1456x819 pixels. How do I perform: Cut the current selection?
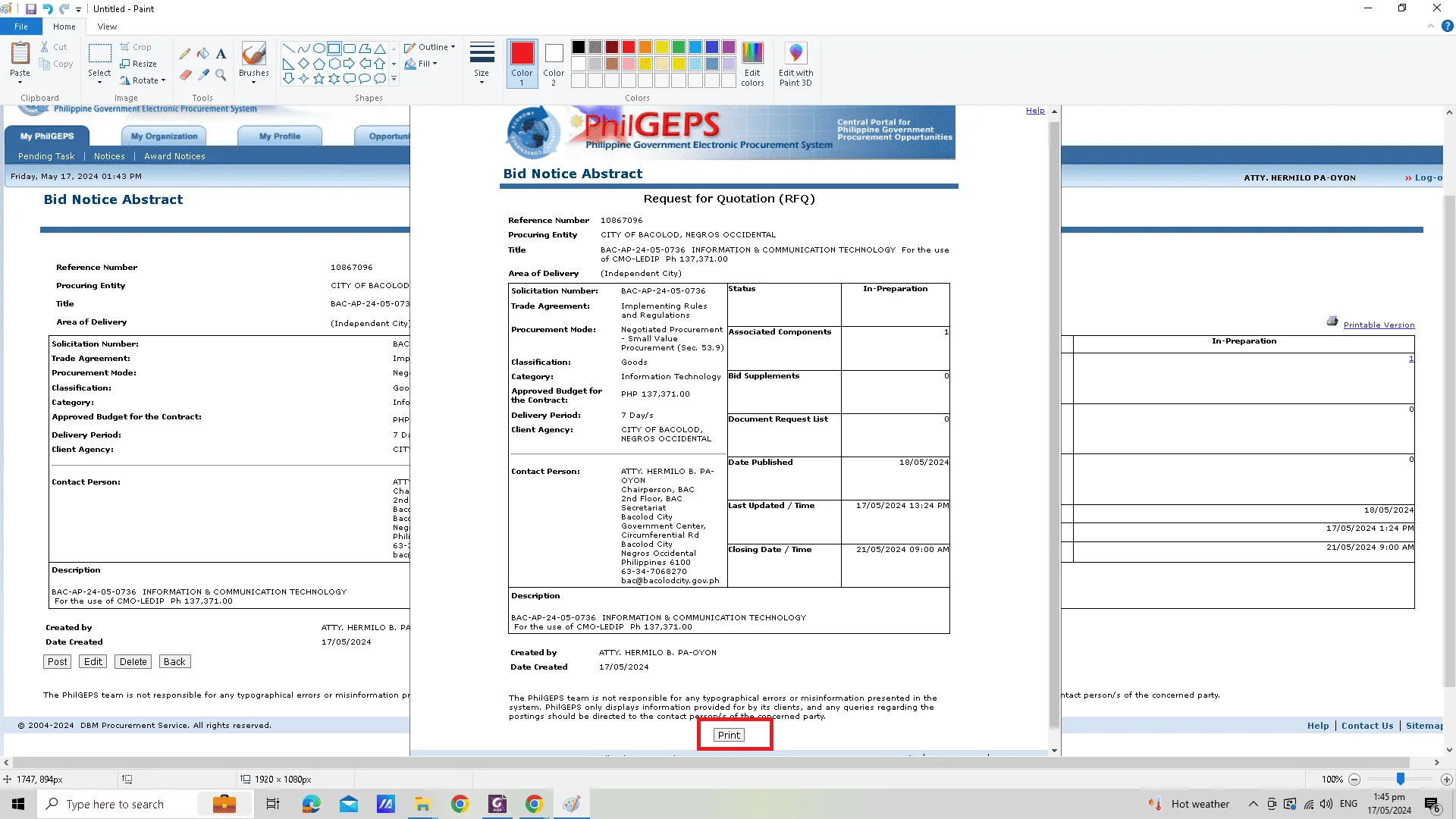[54, 47]
